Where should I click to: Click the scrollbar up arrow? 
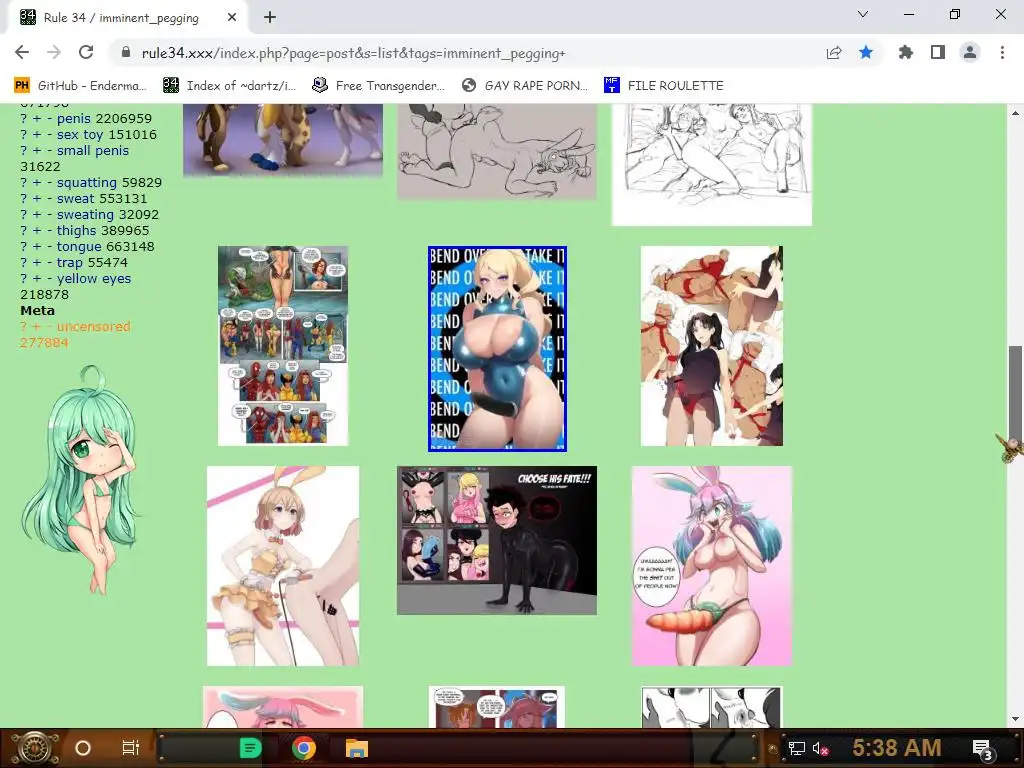[1016, 112]
